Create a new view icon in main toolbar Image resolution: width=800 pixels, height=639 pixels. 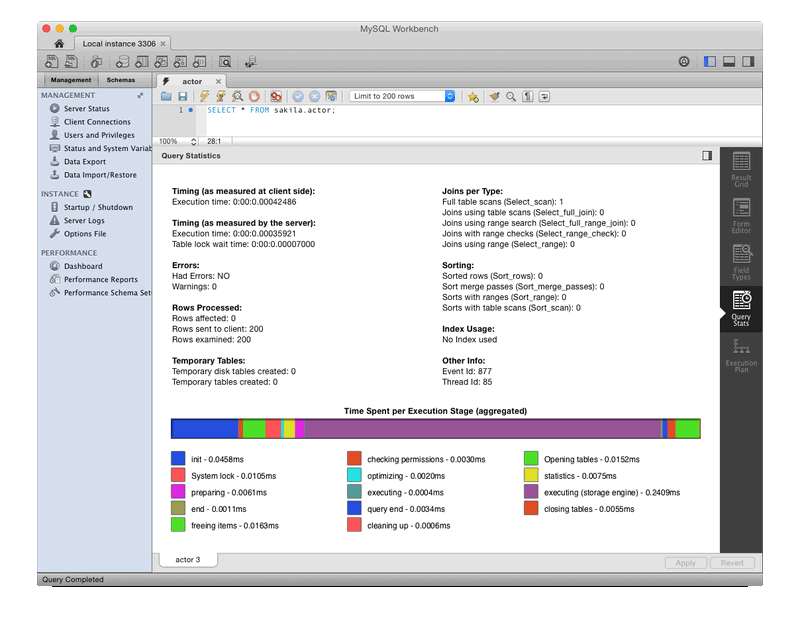(x=161, y=62)
